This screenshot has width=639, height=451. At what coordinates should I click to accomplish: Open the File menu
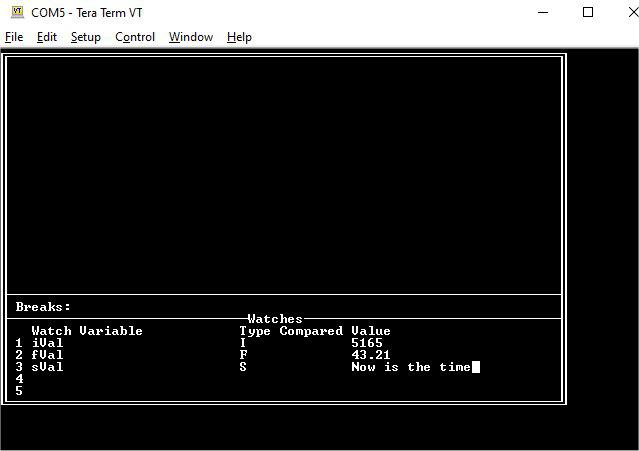14,37
